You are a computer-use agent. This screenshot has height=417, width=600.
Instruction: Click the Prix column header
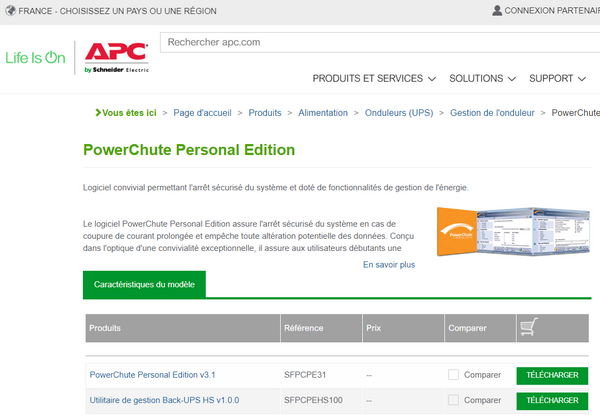403,328
